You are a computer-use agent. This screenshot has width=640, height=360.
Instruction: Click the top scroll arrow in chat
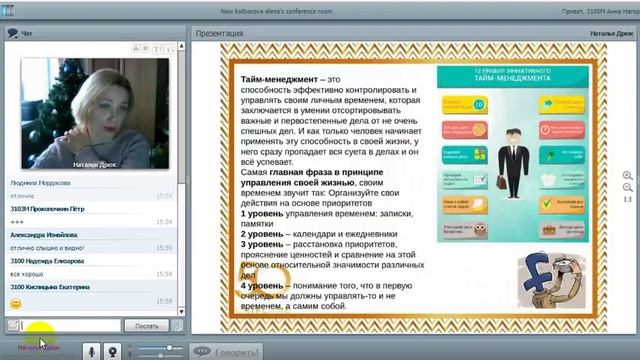pos(181,46)
